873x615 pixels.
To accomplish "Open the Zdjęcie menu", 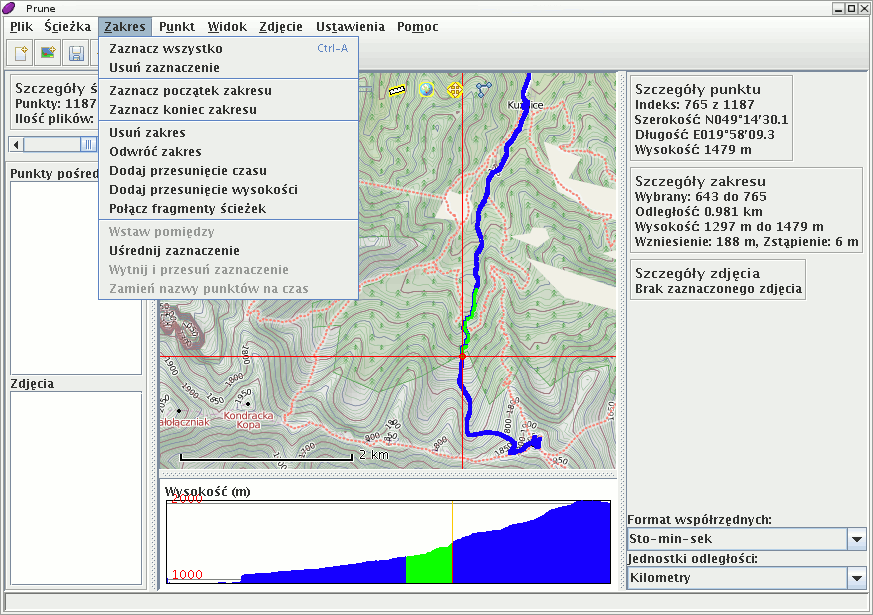I will (281, 27).
